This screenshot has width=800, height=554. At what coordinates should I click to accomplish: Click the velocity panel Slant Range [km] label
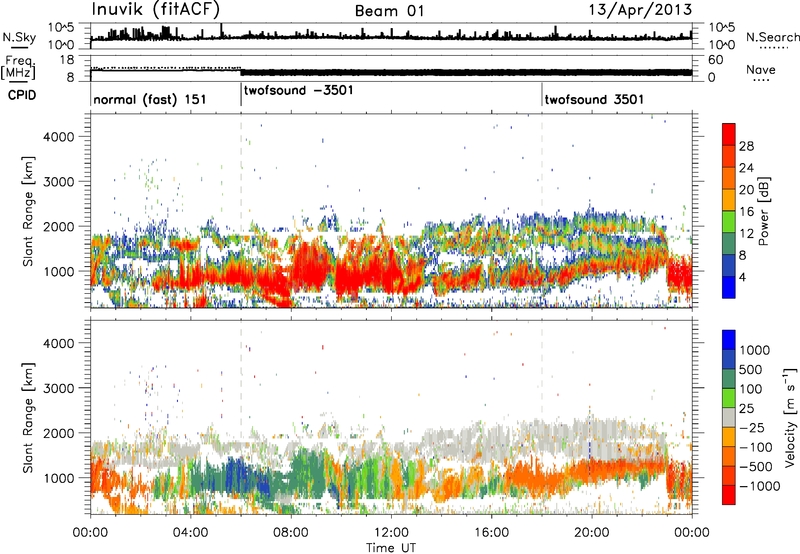point(28,418)
